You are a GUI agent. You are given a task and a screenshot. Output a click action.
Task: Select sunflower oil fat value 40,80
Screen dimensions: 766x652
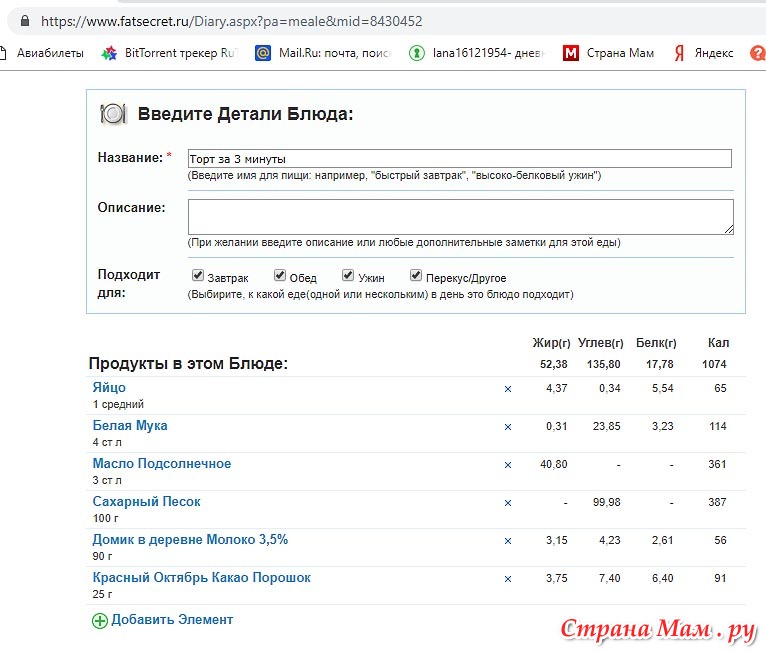pyautogui.click(x=553, y=464)
